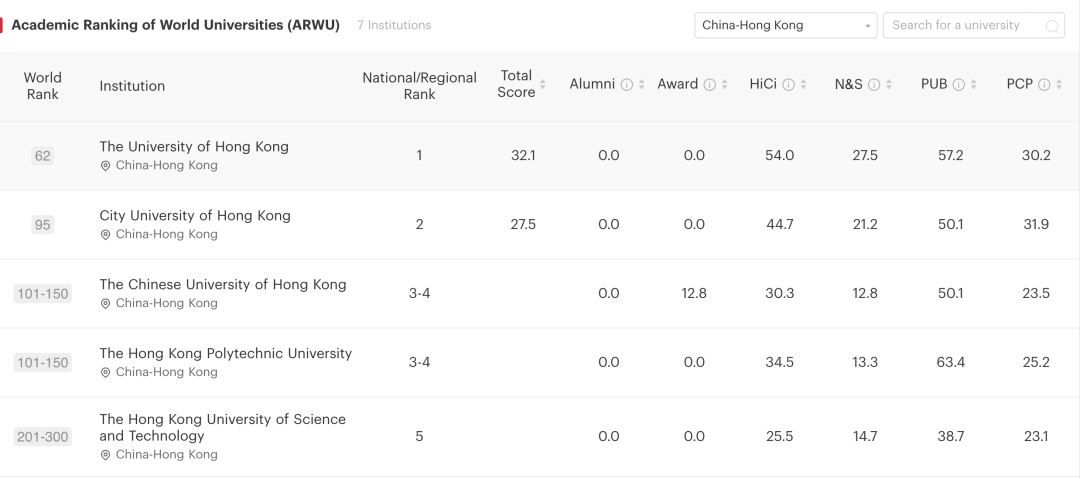Screen dimensions: 1080x479
Task: Click the World Rank column header
Action: pos(43,85)
